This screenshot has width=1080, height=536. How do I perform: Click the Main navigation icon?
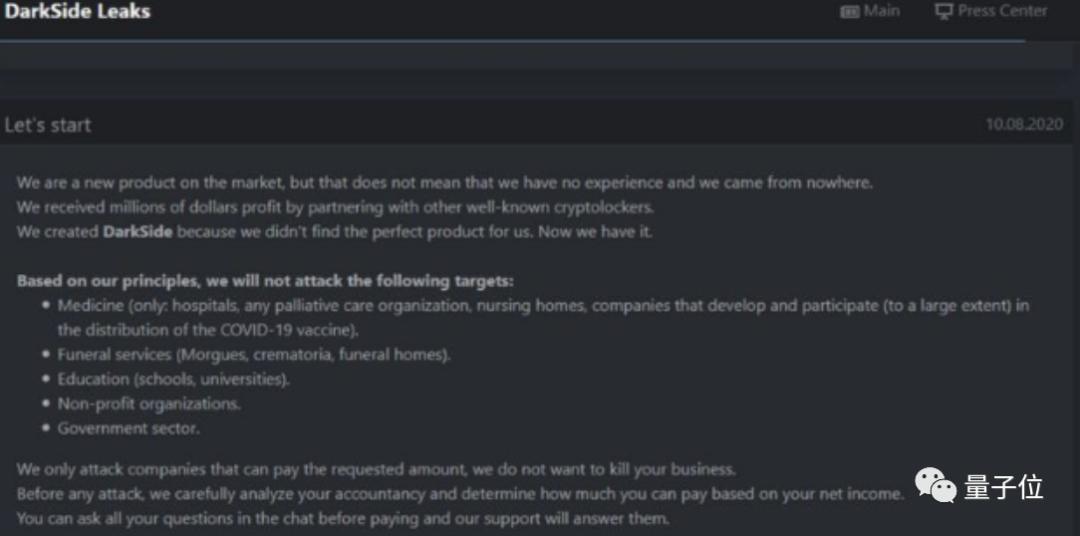(x=849, y=12)
